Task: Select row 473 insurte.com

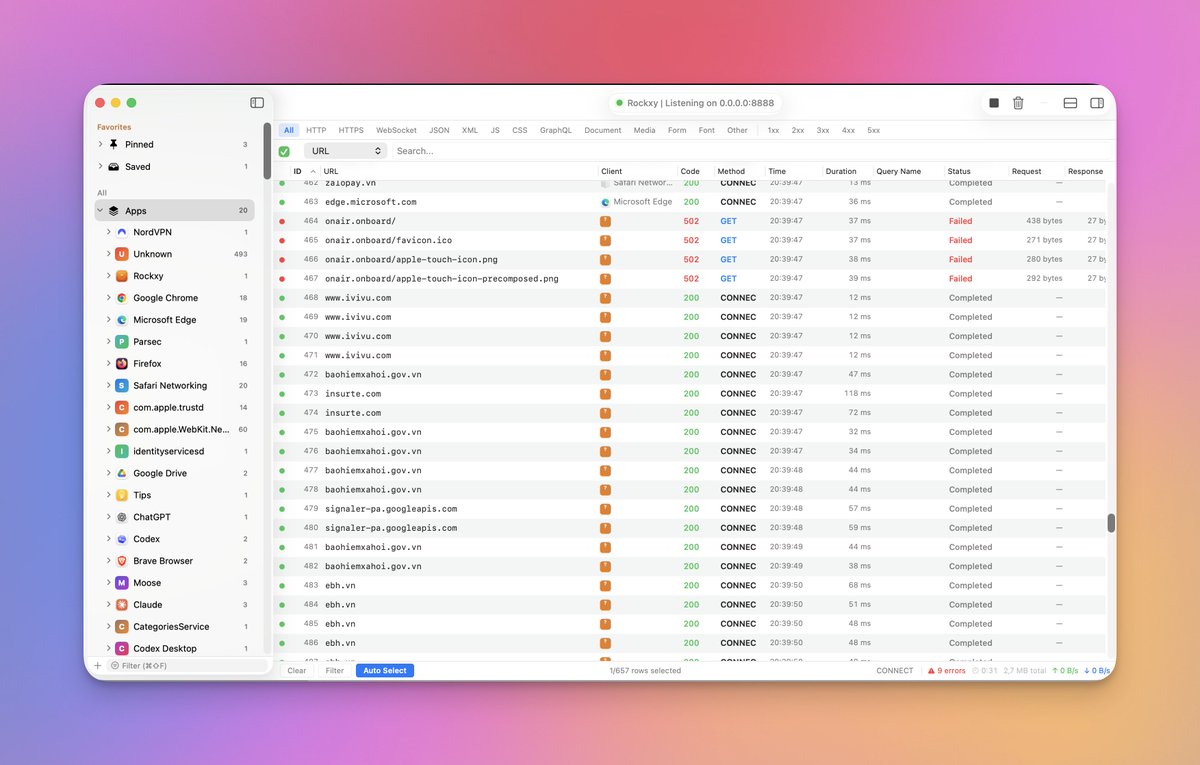Action: point(692,394)
